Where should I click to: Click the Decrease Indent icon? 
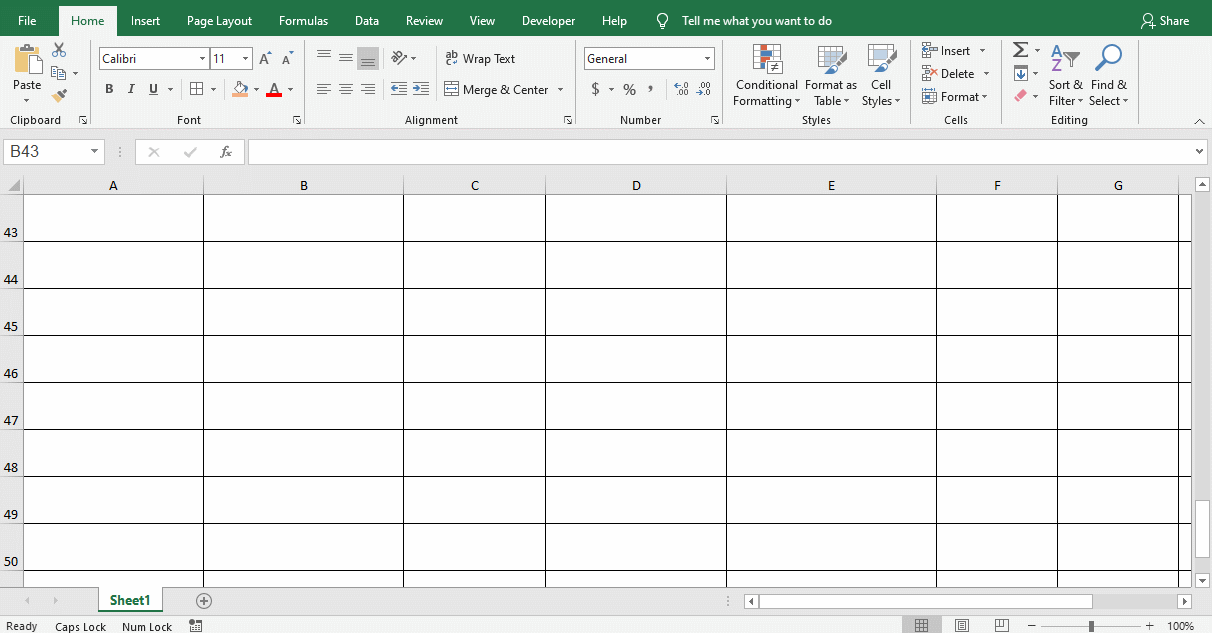click(398, 89)
